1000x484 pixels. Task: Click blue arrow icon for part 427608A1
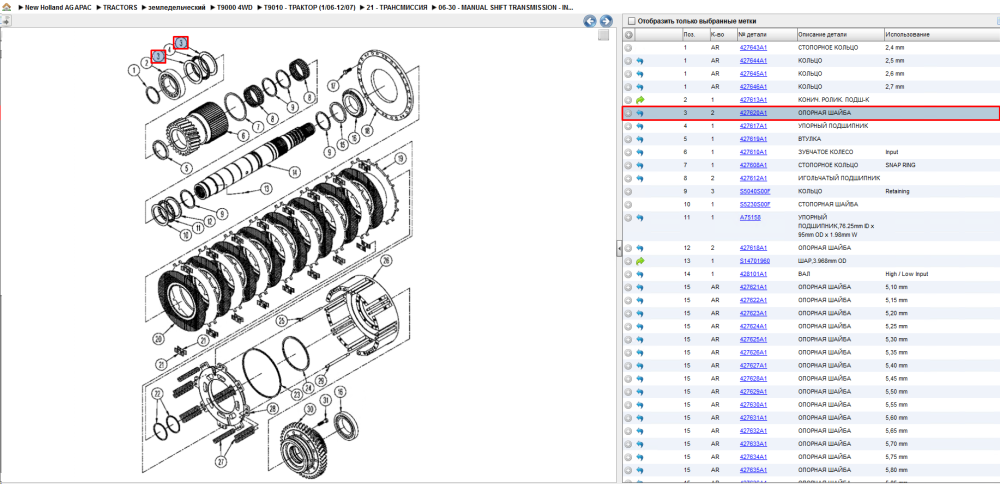point(640,165)
